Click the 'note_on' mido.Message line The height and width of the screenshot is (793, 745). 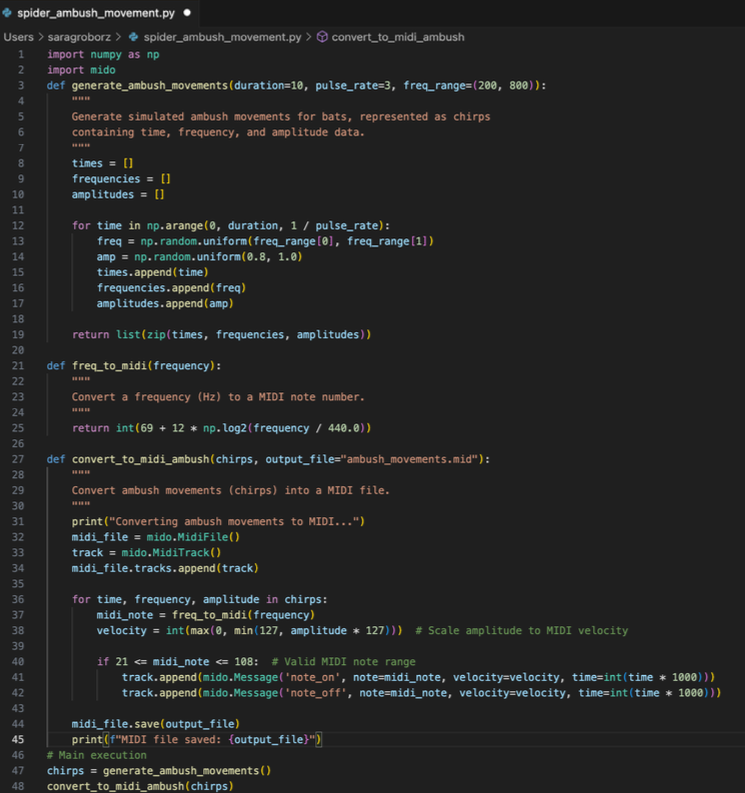click(x=418, y=677)
